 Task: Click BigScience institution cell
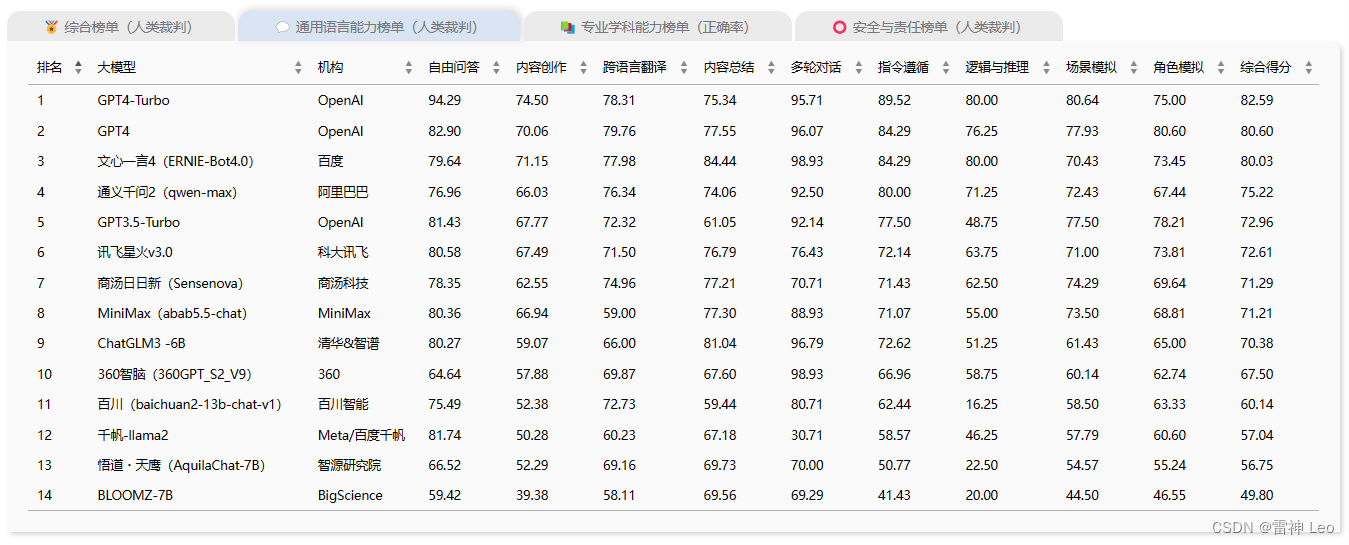tap(350, 495)
